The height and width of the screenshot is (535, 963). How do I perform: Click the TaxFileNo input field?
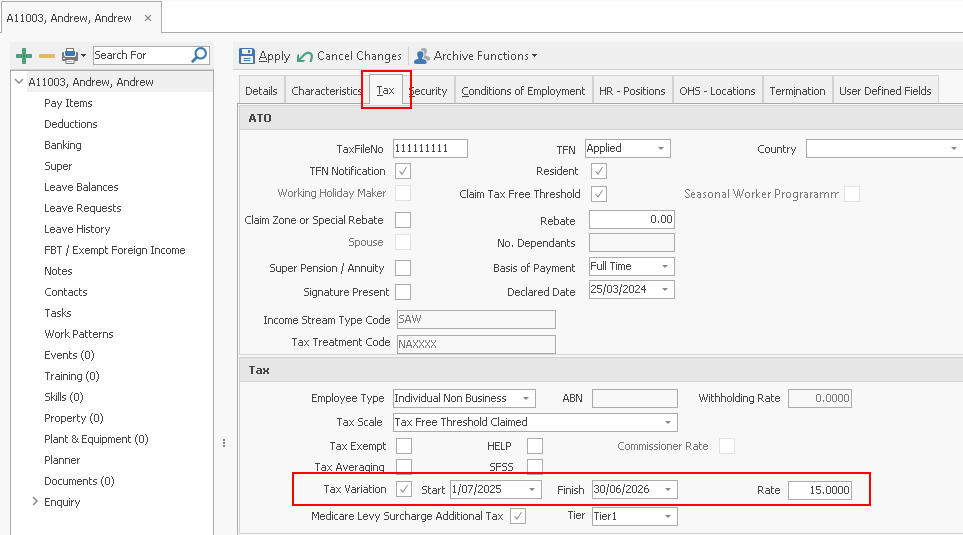(430, 149)
